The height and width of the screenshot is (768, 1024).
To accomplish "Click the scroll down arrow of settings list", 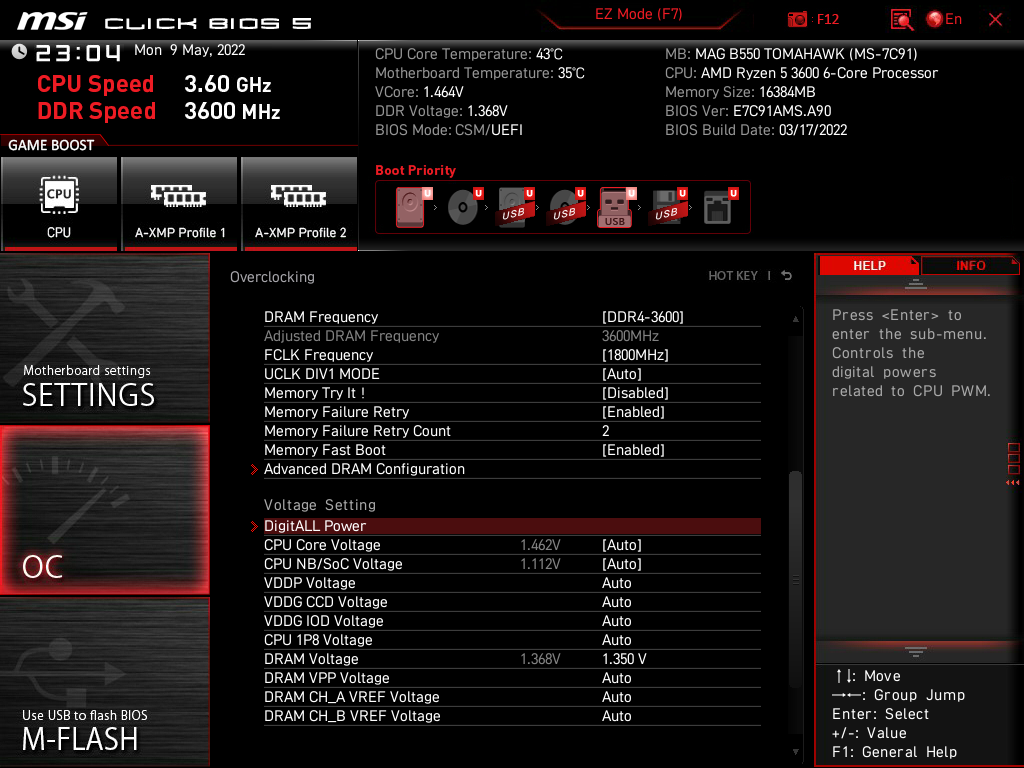I will pos(795,752).
